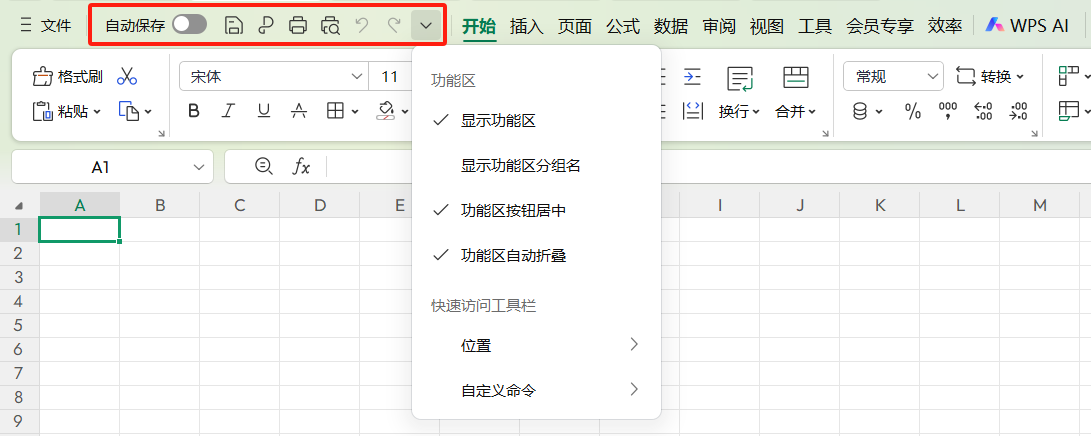Open the 工具 tab
Image resolution: width=1091 pixels, height=436 pixels.
(x=815, y=26)
